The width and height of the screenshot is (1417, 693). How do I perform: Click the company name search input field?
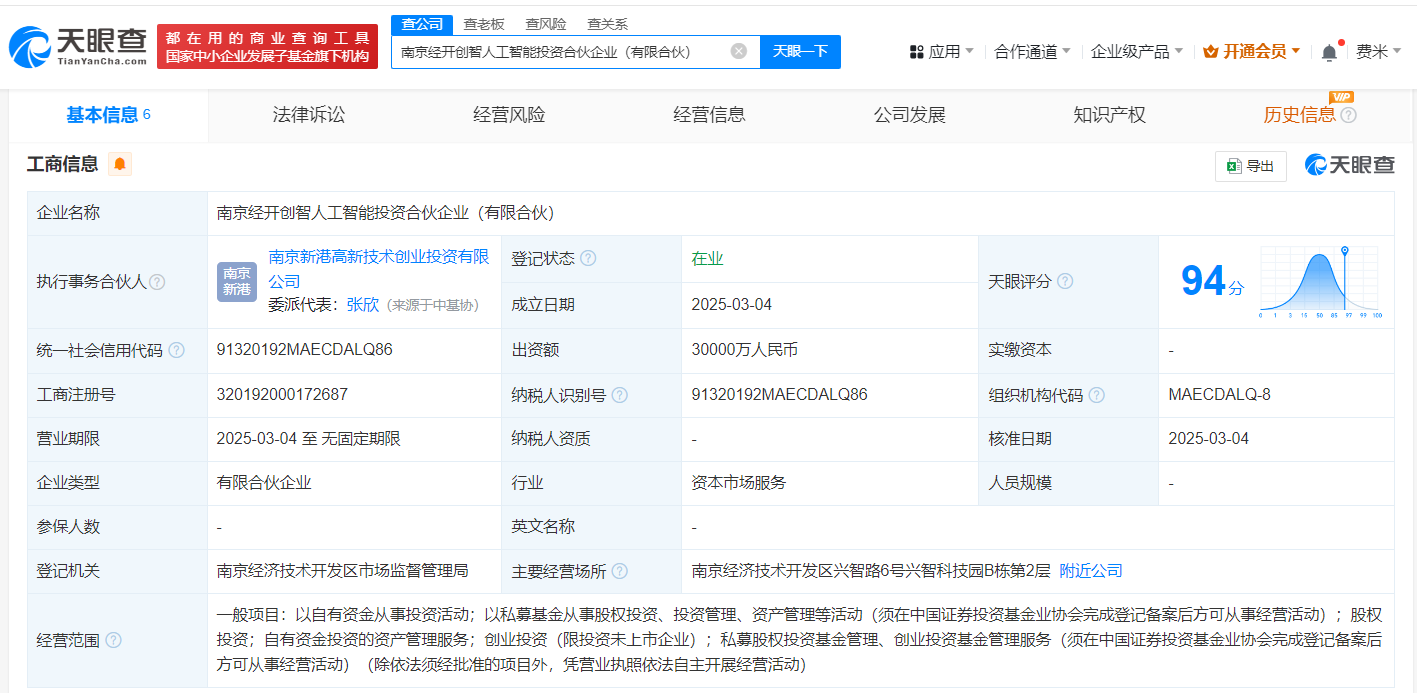coord(560,51)
